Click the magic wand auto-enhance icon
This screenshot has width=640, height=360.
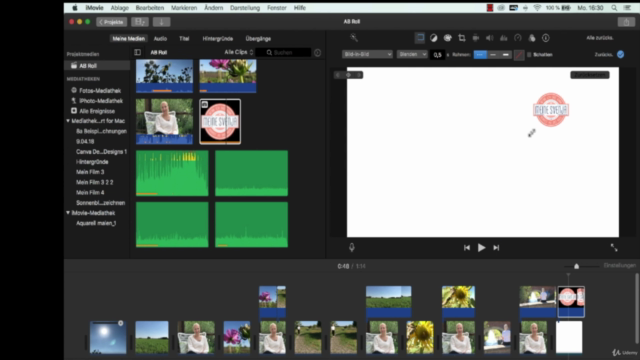pyautogui.click(x=354, y=38)
